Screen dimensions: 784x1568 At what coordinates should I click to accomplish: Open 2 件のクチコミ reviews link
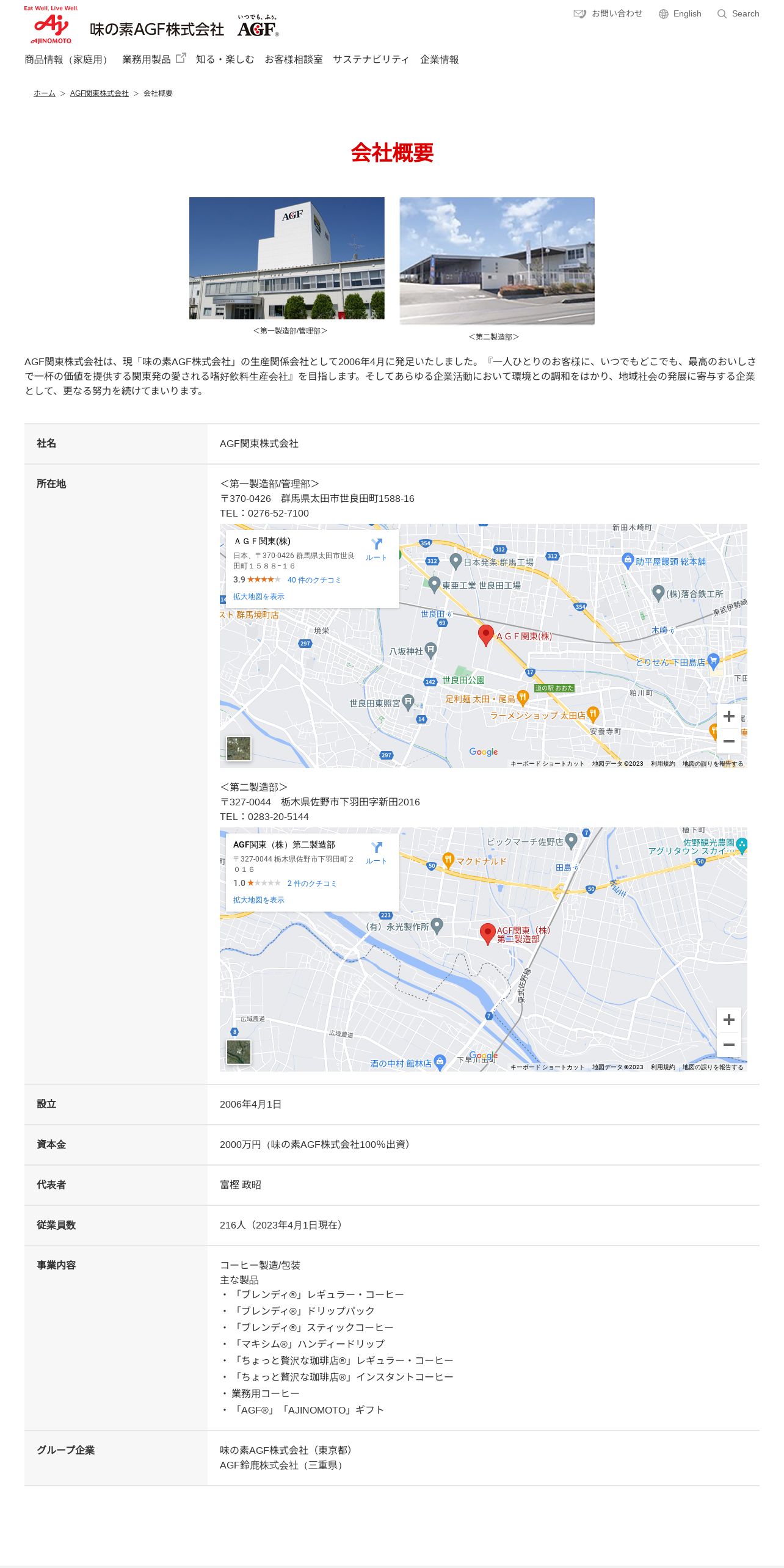(312, 884)
